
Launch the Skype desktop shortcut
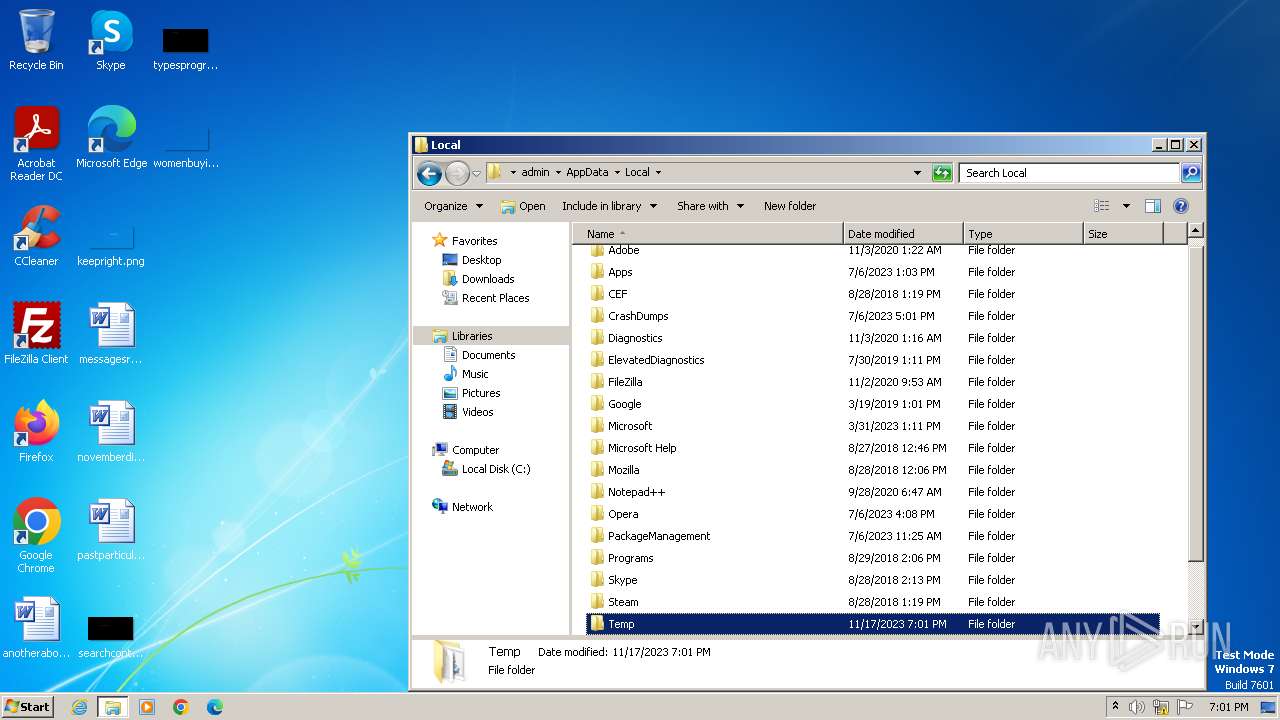(110, 40)
